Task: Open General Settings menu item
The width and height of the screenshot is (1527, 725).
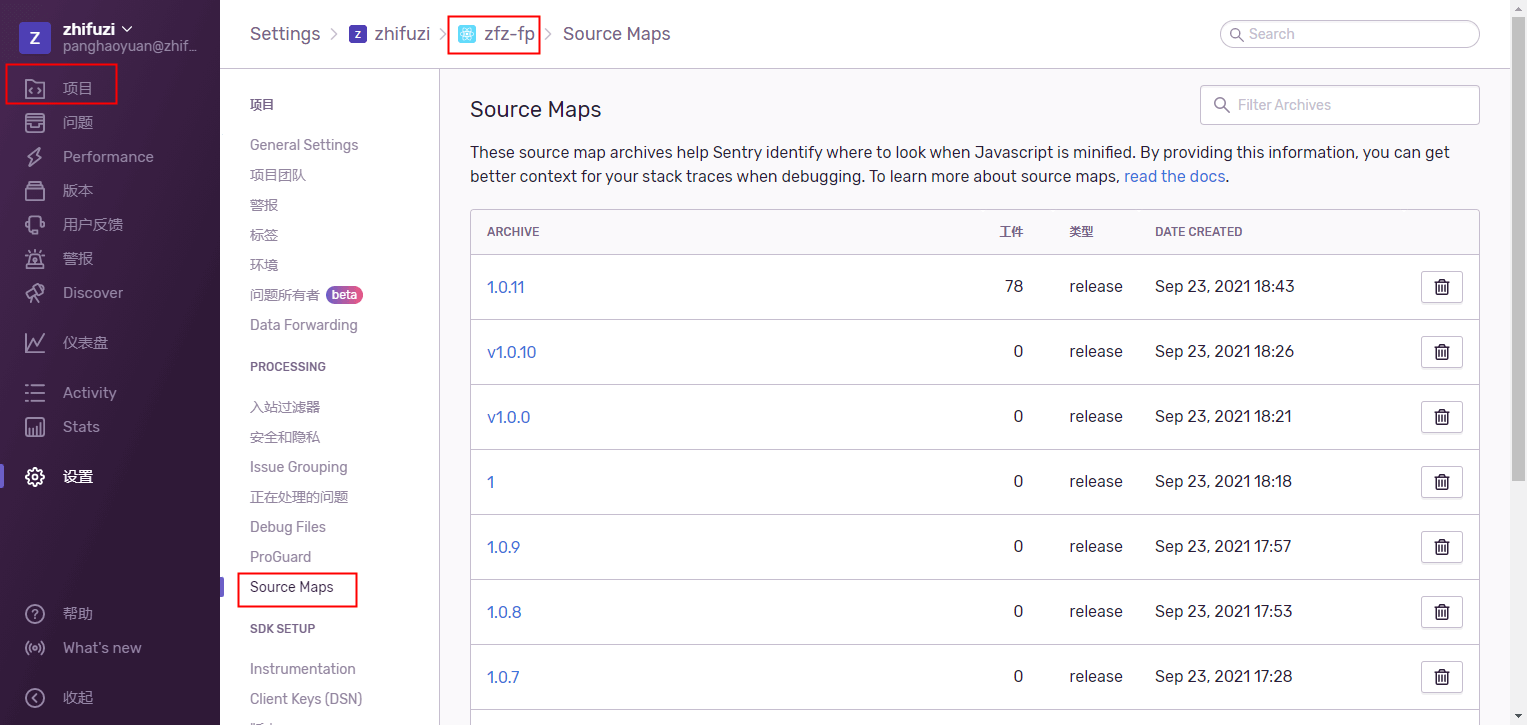Action: [304, 145]
